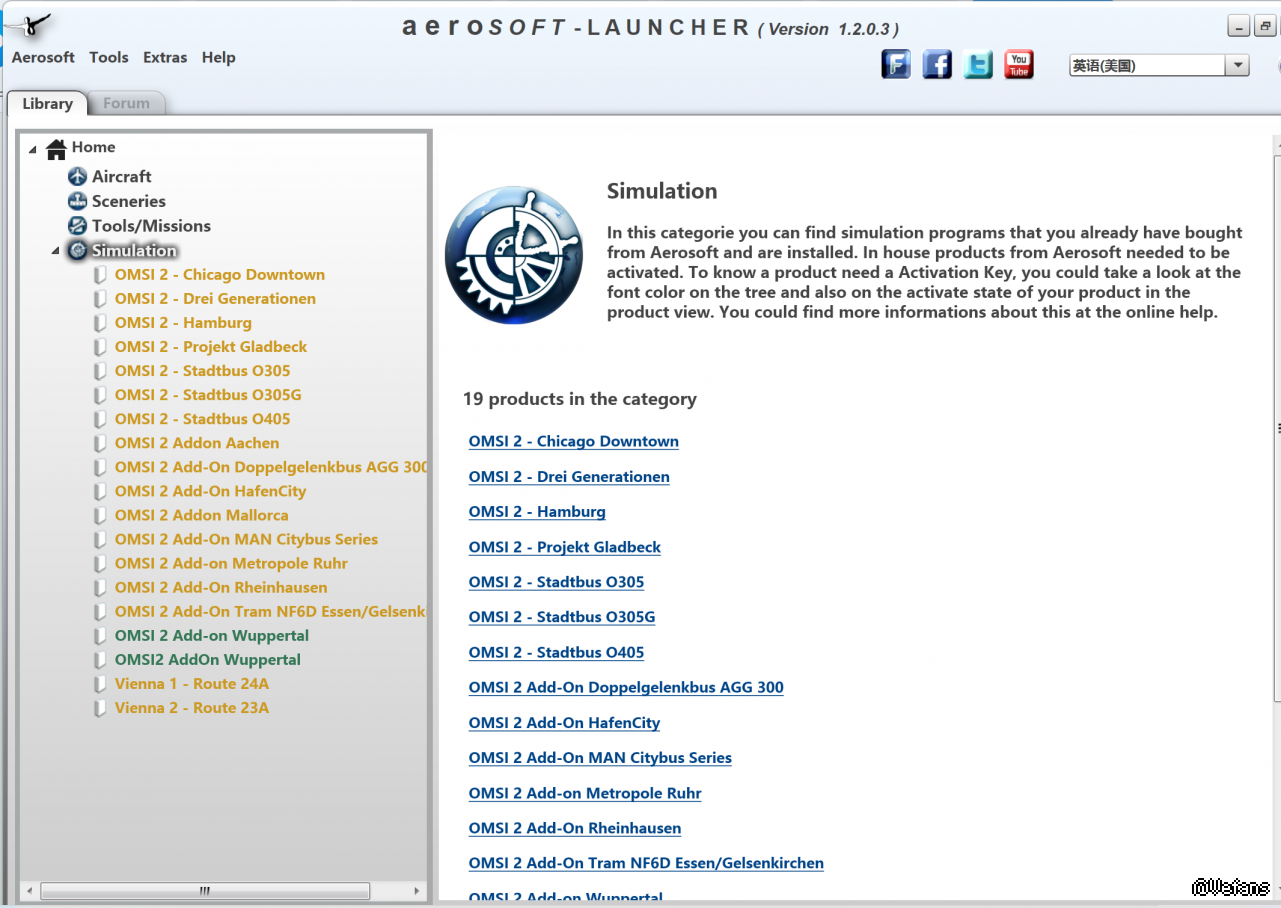Select OMSI 2 Add-on Wuppertal tree item
The width and height of the screenshot is (1281, 908).
coord(212,636)
